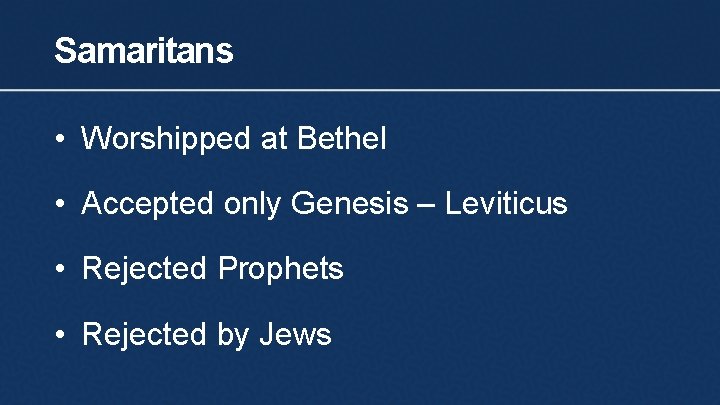Click the word Genesis
The height and width of the screenshot is (405, 720).
coord(349,202)
